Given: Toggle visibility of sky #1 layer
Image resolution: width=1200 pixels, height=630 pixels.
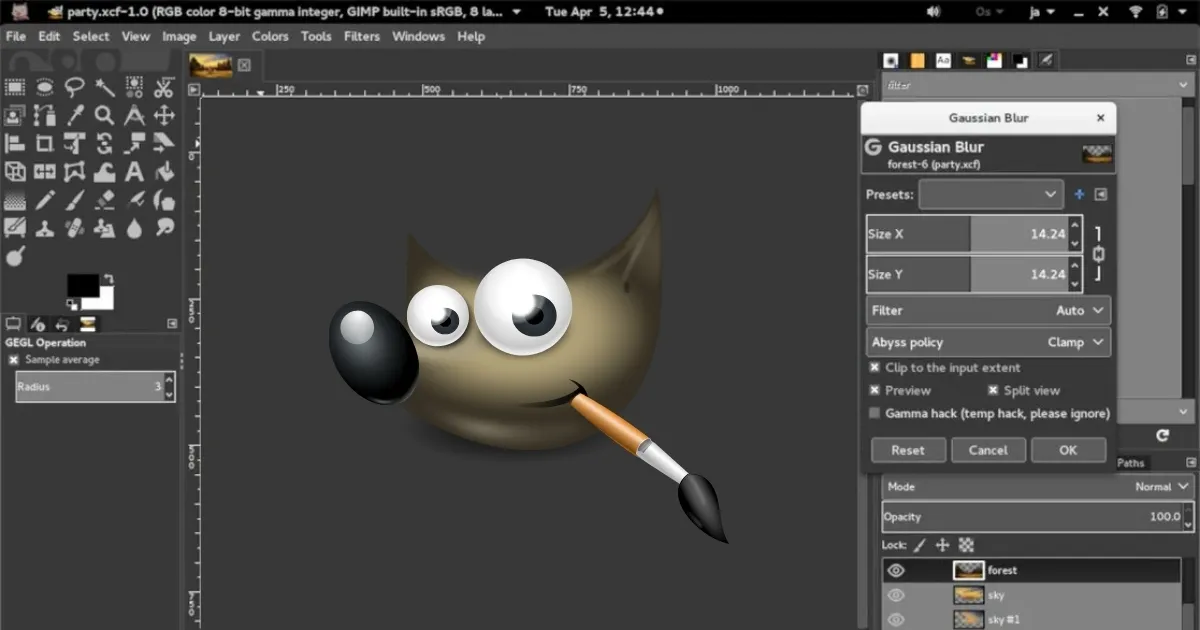Looking at the screenshot, I should pyautogui.click(x=896, y=619).
